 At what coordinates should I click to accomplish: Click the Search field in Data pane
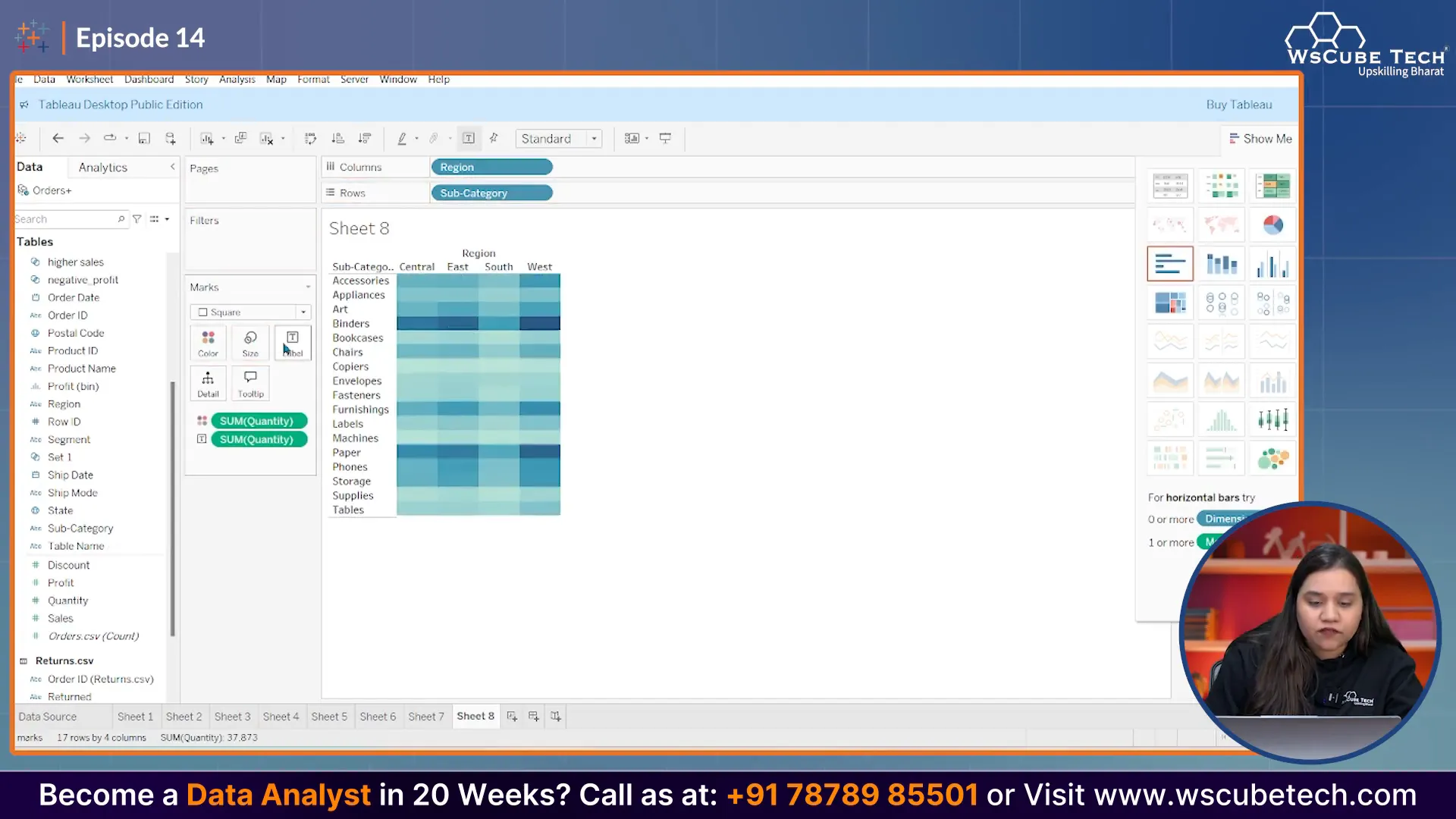point(70,219)
